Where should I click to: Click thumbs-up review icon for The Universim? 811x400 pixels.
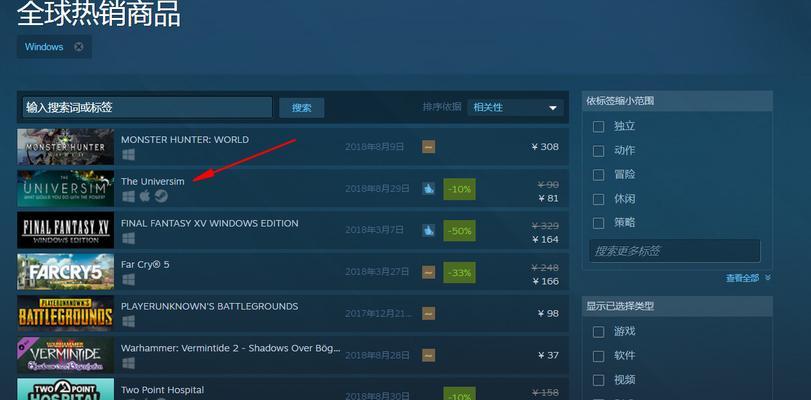click(428, 189)
